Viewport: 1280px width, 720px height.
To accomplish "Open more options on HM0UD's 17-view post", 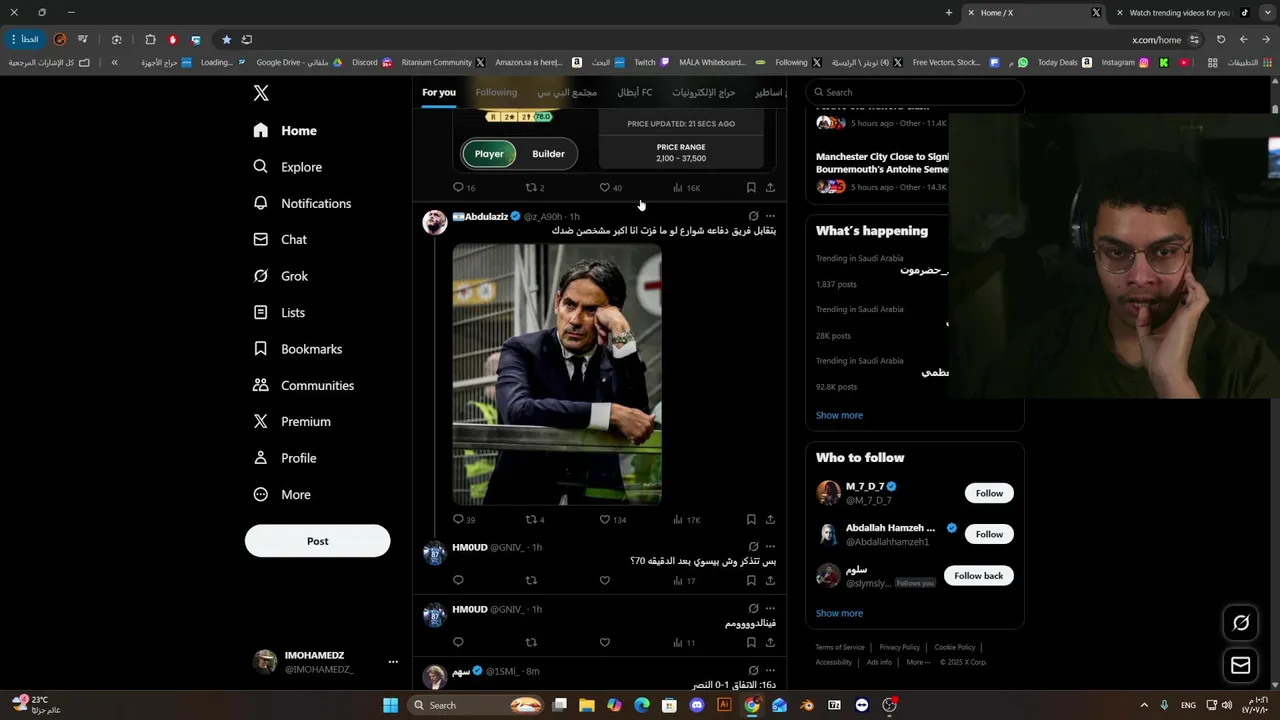I will click(x=770, y=547).
